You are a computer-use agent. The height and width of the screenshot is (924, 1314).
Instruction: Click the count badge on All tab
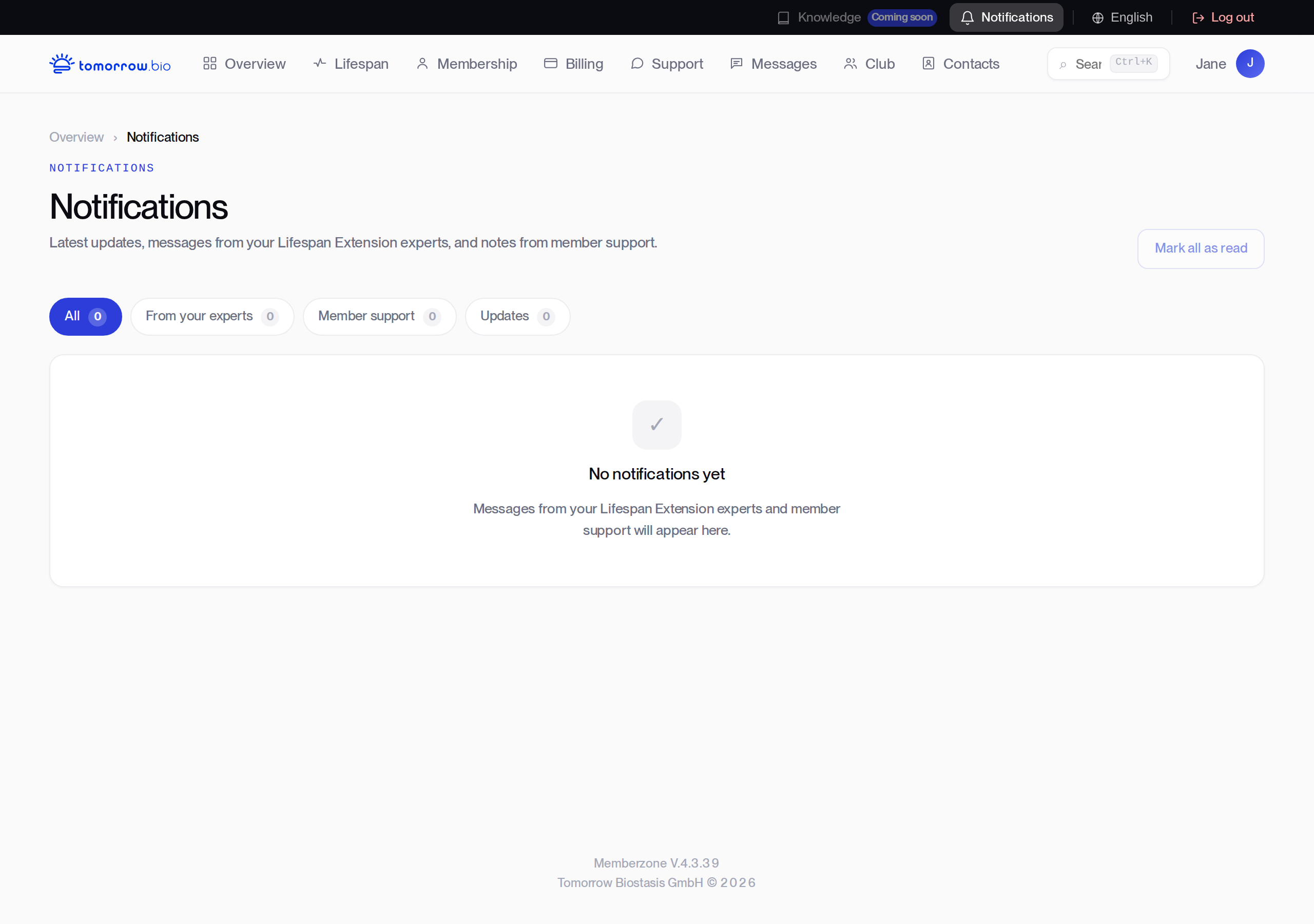98,317
